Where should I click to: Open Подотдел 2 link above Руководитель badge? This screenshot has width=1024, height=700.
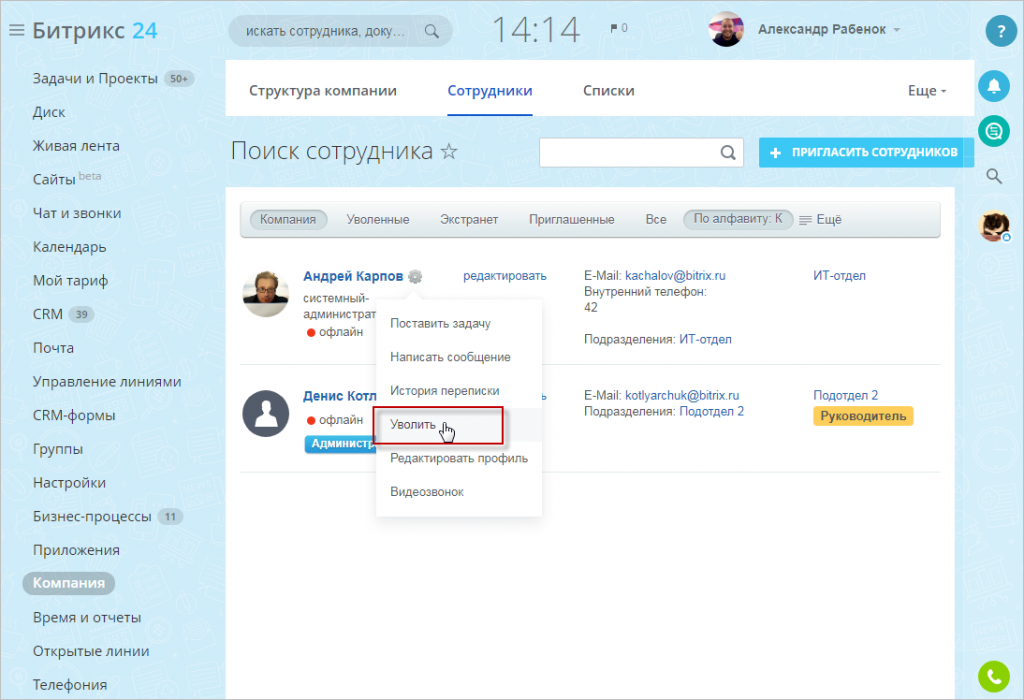pyautogui.click(x=845, y=395)
